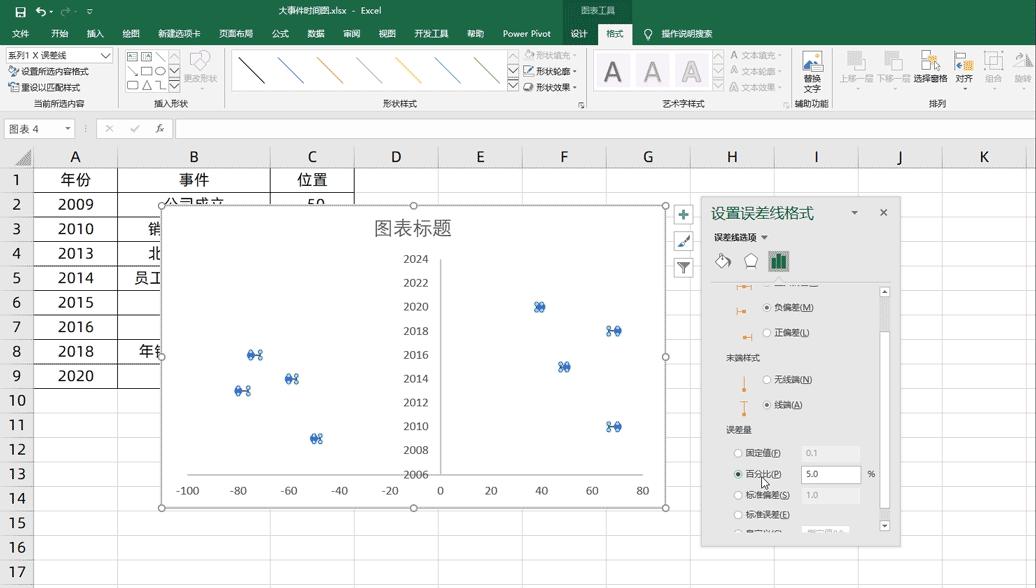Click the 重设以匹配样式 button

point(45,85)
